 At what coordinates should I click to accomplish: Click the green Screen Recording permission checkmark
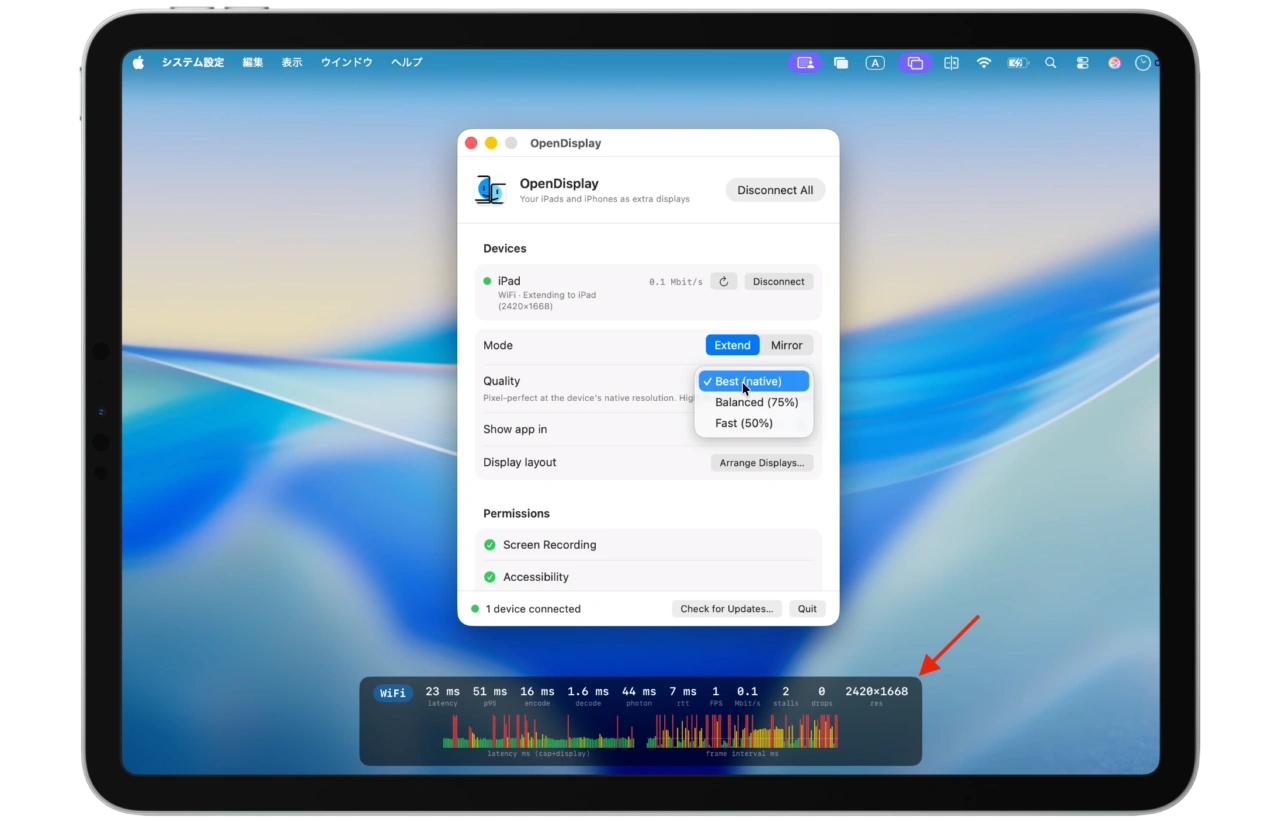[490, 545]
